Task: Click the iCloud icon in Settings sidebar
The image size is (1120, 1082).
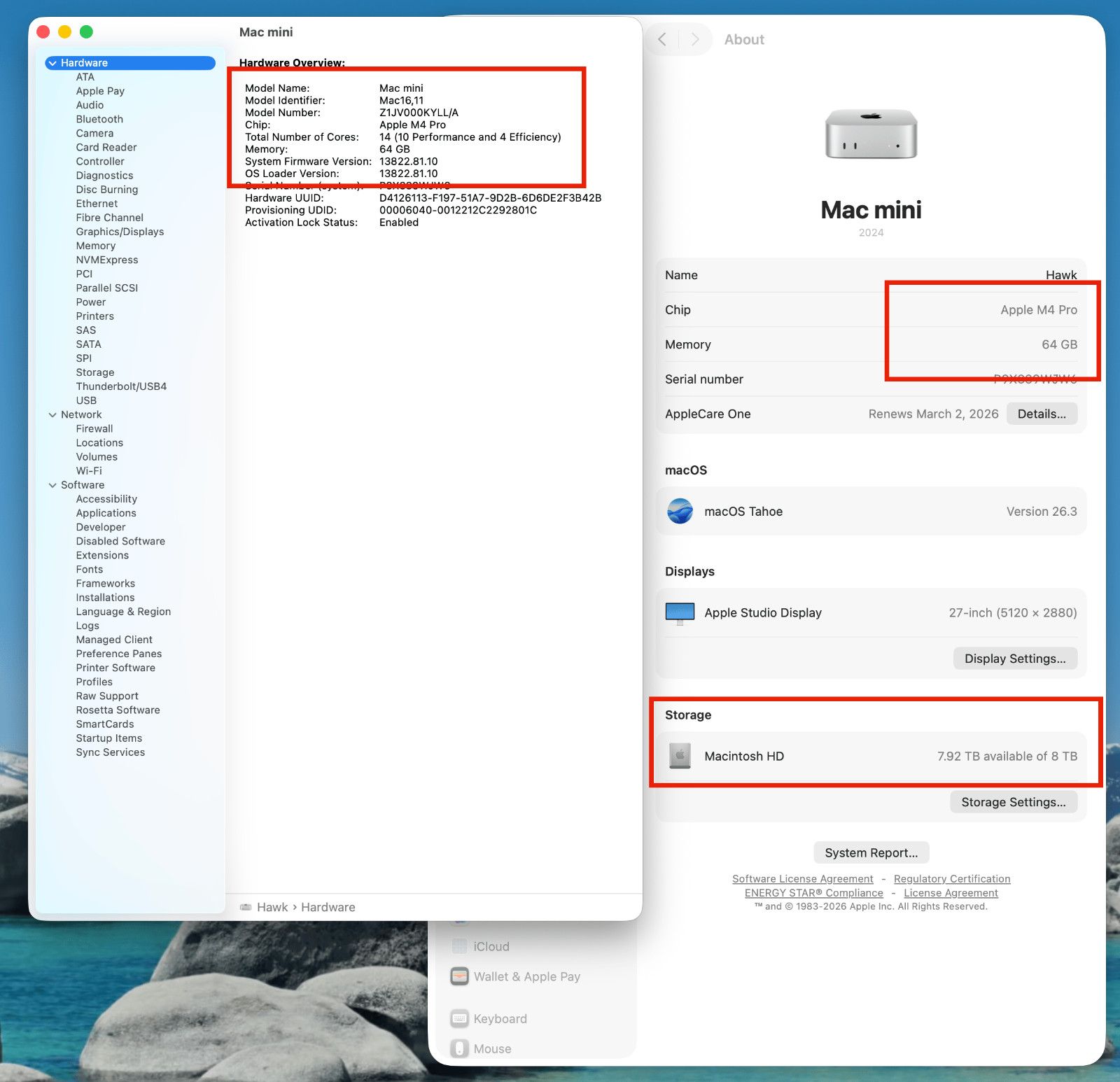Action: point(459,946)
